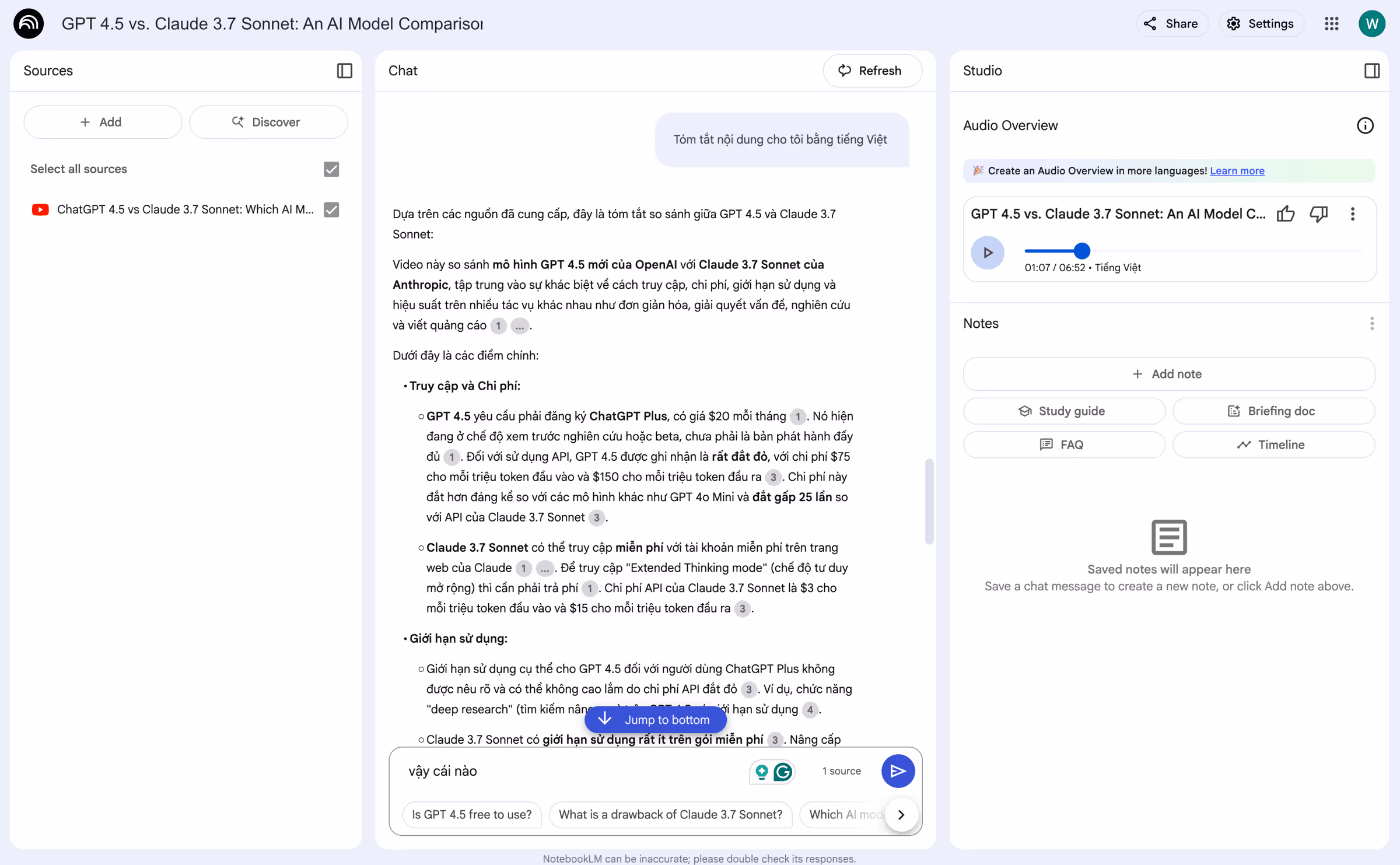Screen dimensions: 1400x865
Task: Toggle Select all sources checkbox
Action: 331,169
